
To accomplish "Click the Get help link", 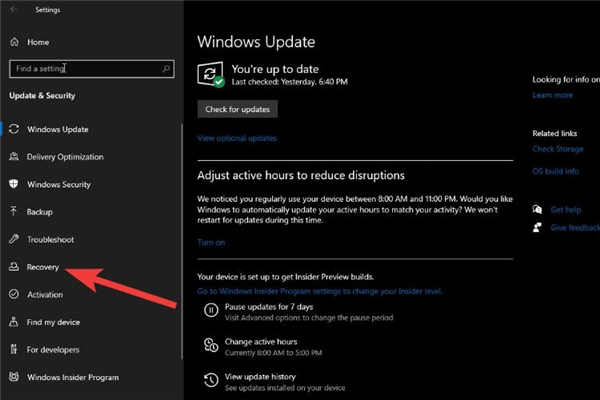I will (566, 210).
